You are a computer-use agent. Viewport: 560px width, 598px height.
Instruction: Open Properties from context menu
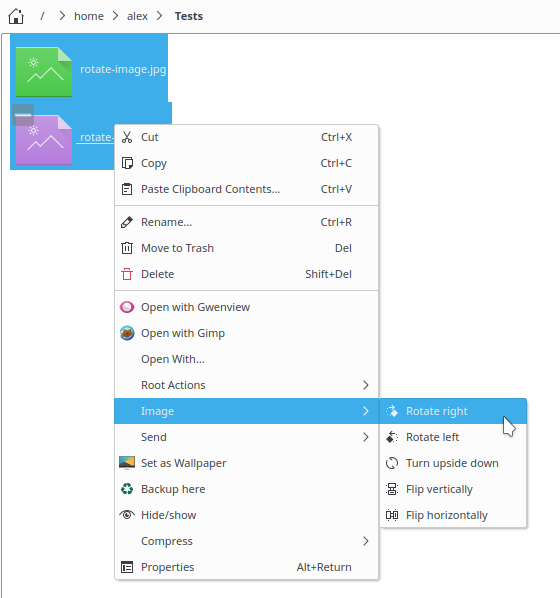[246, 567]
